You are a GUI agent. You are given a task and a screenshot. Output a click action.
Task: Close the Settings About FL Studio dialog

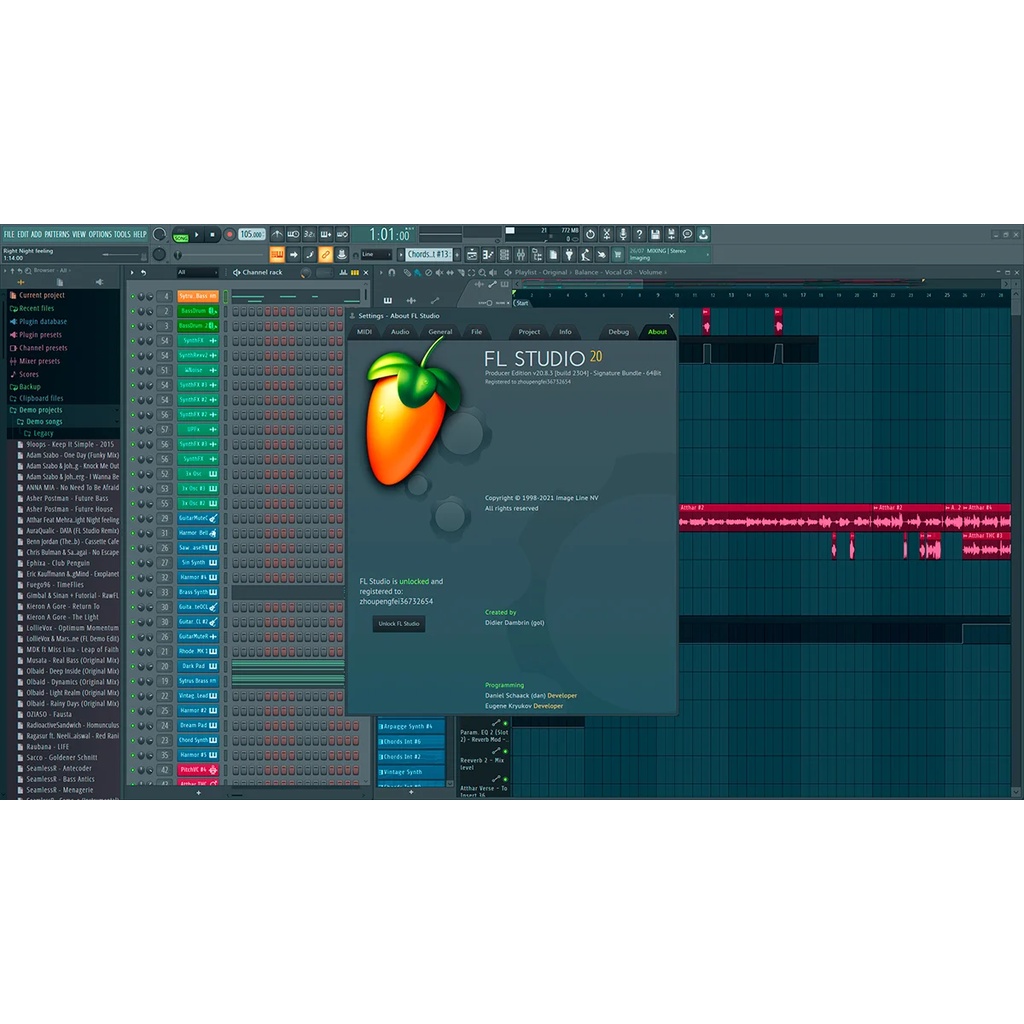point(671,315)
